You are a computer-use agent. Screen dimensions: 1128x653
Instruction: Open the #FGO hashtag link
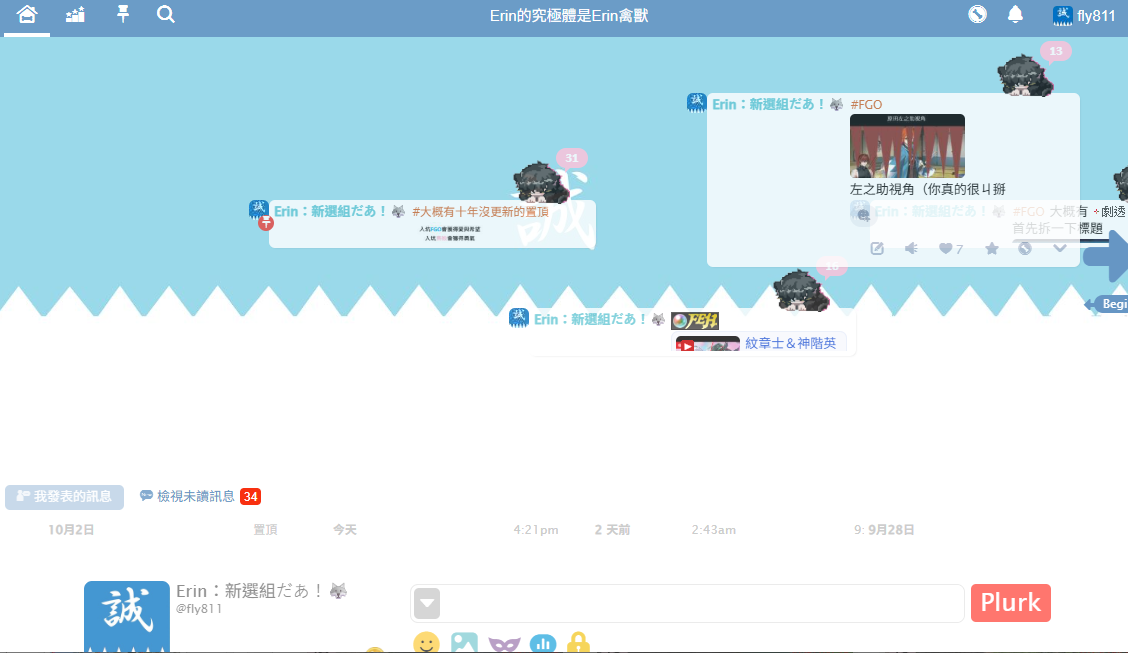pos(866,104)
